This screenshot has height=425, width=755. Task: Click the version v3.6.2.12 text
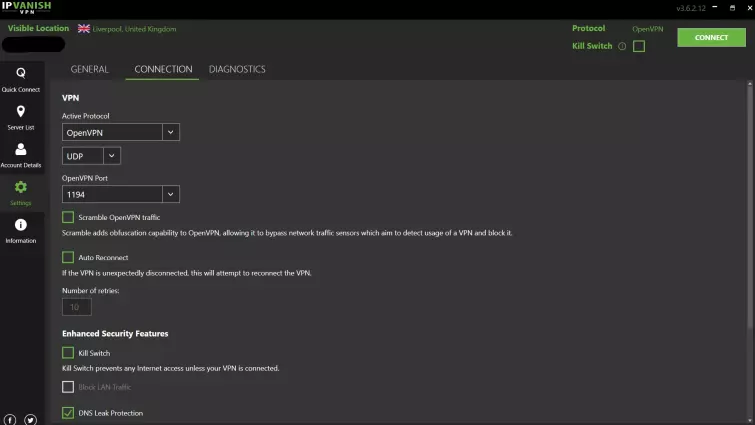point(690,8)
